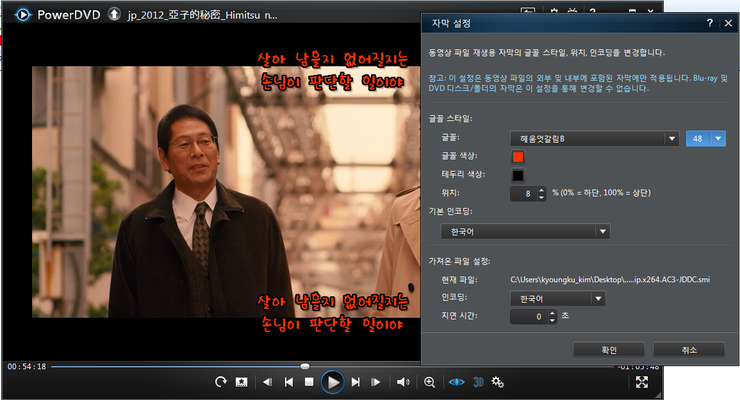Image resolution: width=740 pixels, height=400 pixels.
Task: Open player settings gears icon
Action: coord(498,382)
